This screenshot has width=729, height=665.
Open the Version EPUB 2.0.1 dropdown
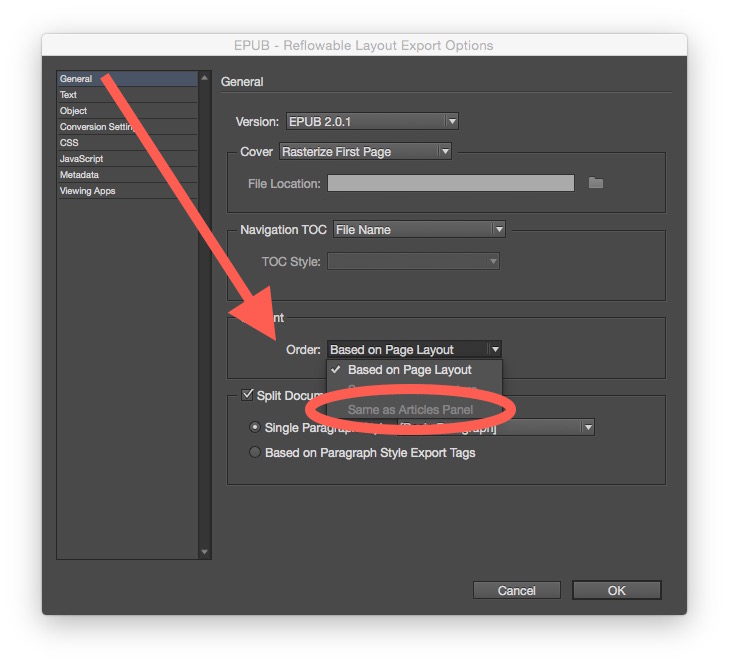tap(372, 121)
